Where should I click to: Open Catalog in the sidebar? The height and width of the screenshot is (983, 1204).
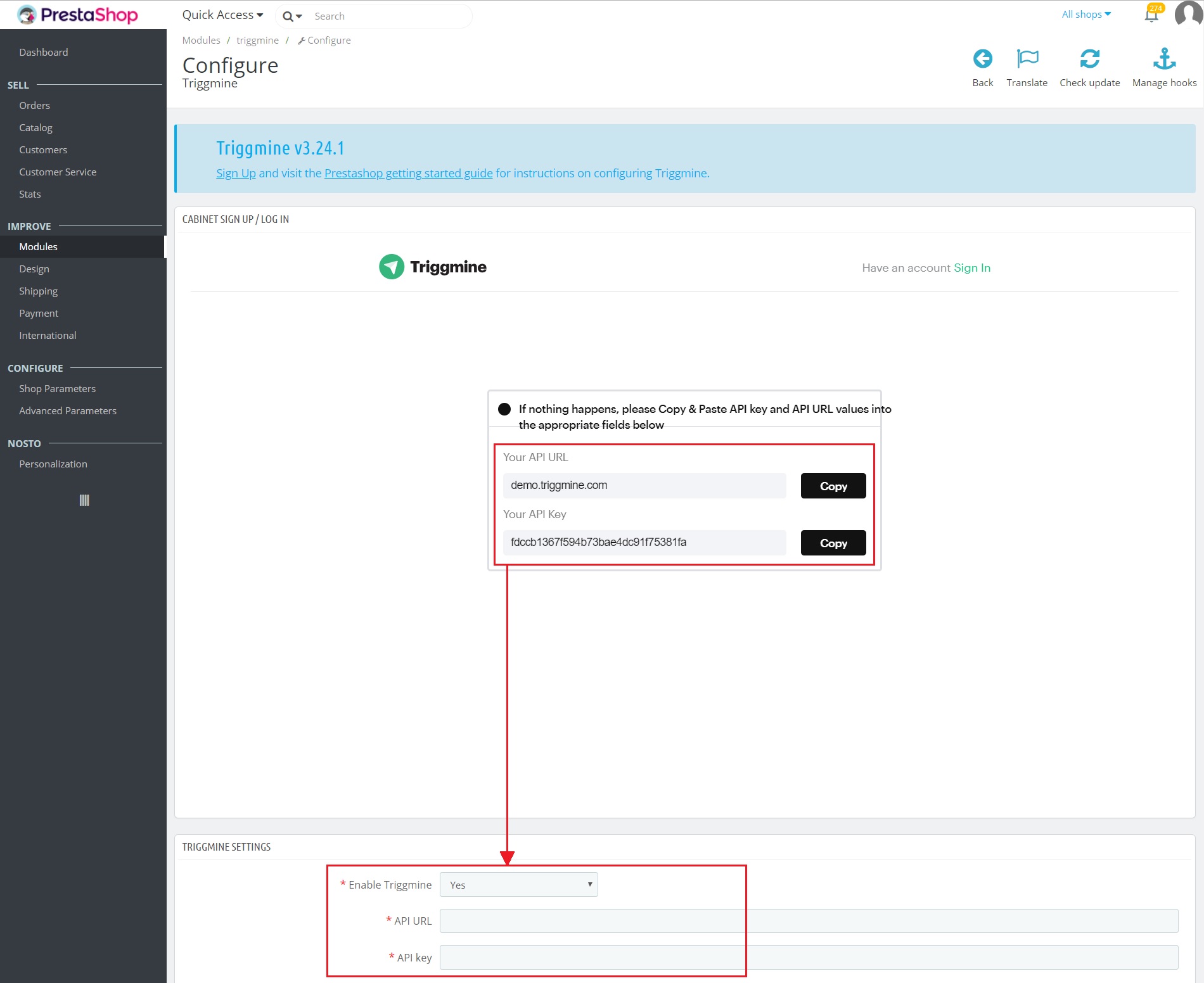pos(36,127)
